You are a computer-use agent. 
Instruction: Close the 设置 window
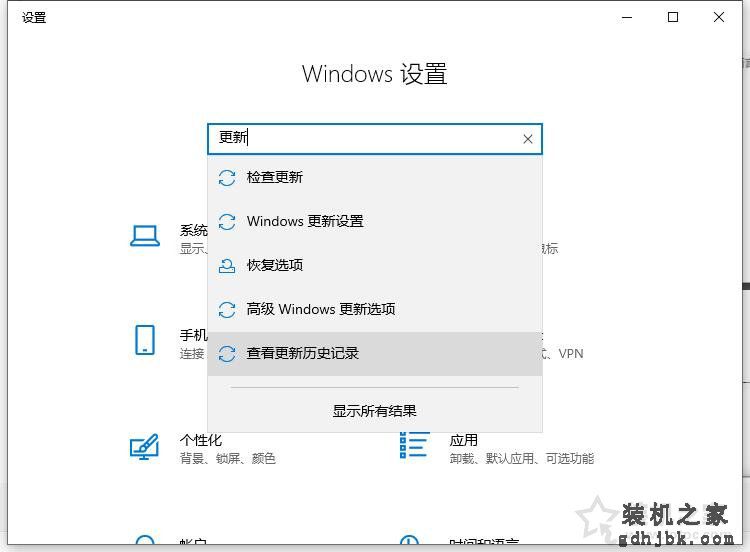[x=718, y=18]
